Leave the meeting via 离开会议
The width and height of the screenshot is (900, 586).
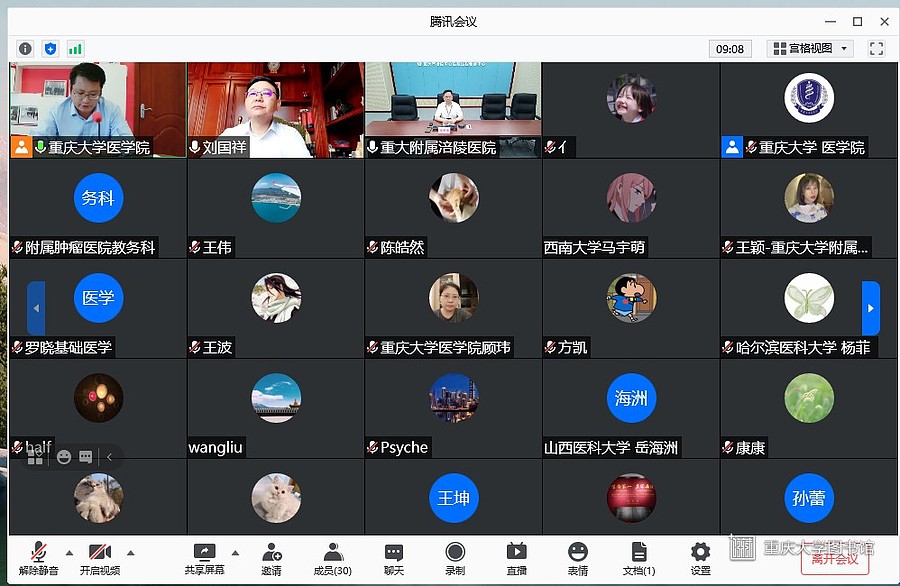[x=835, y=560]
